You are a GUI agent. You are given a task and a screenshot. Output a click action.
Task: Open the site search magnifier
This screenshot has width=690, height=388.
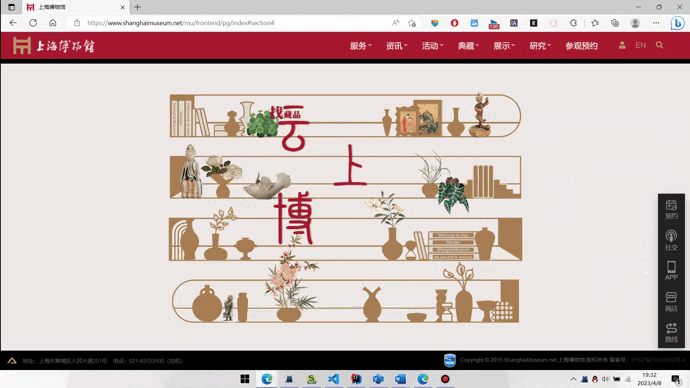coord(659,45)
